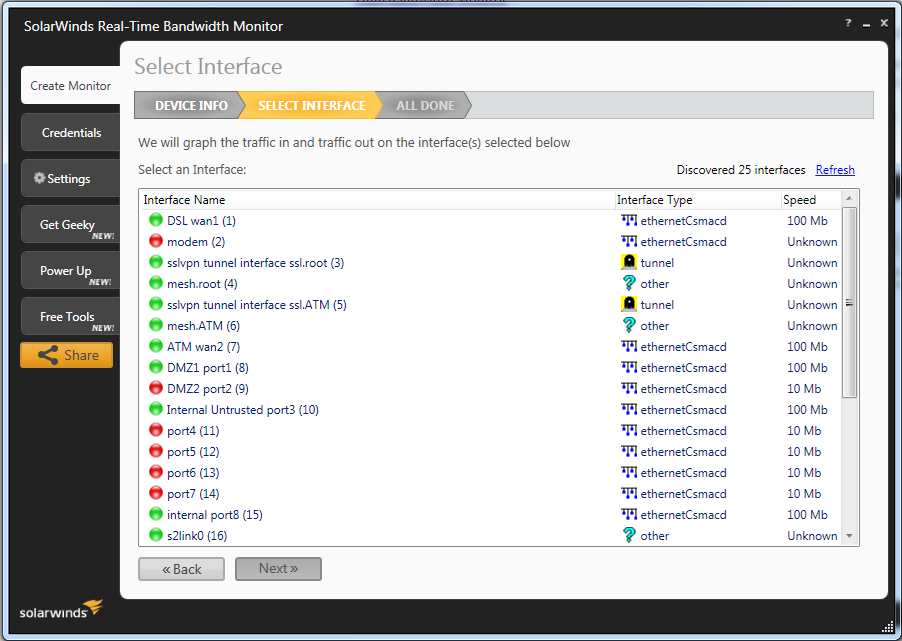
Task: Click green status icon for DSL wan1 (1)
Action: [x=156, y=220]
